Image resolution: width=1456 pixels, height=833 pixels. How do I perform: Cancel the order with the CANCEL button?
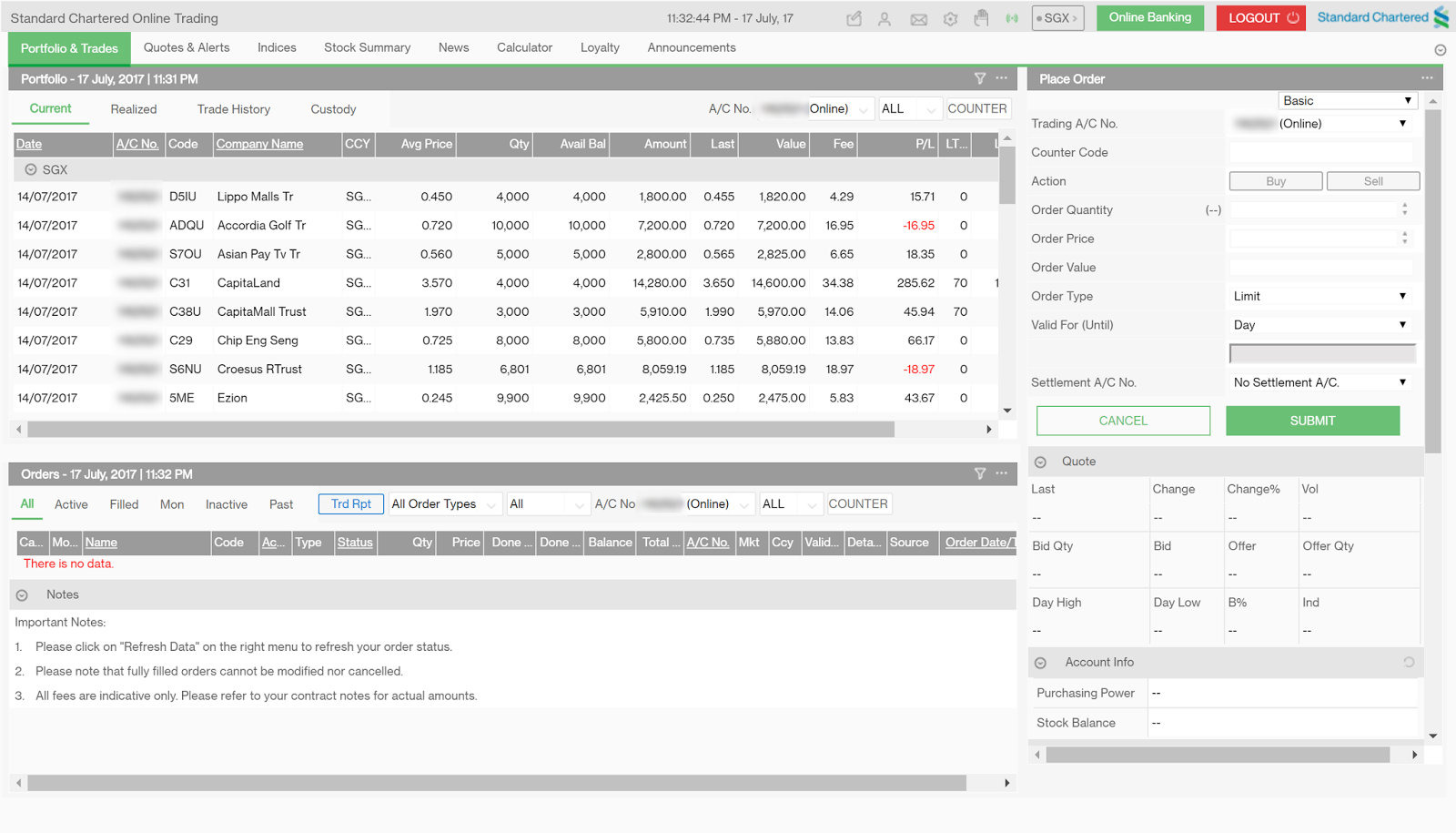click(x=1123, y=421)
